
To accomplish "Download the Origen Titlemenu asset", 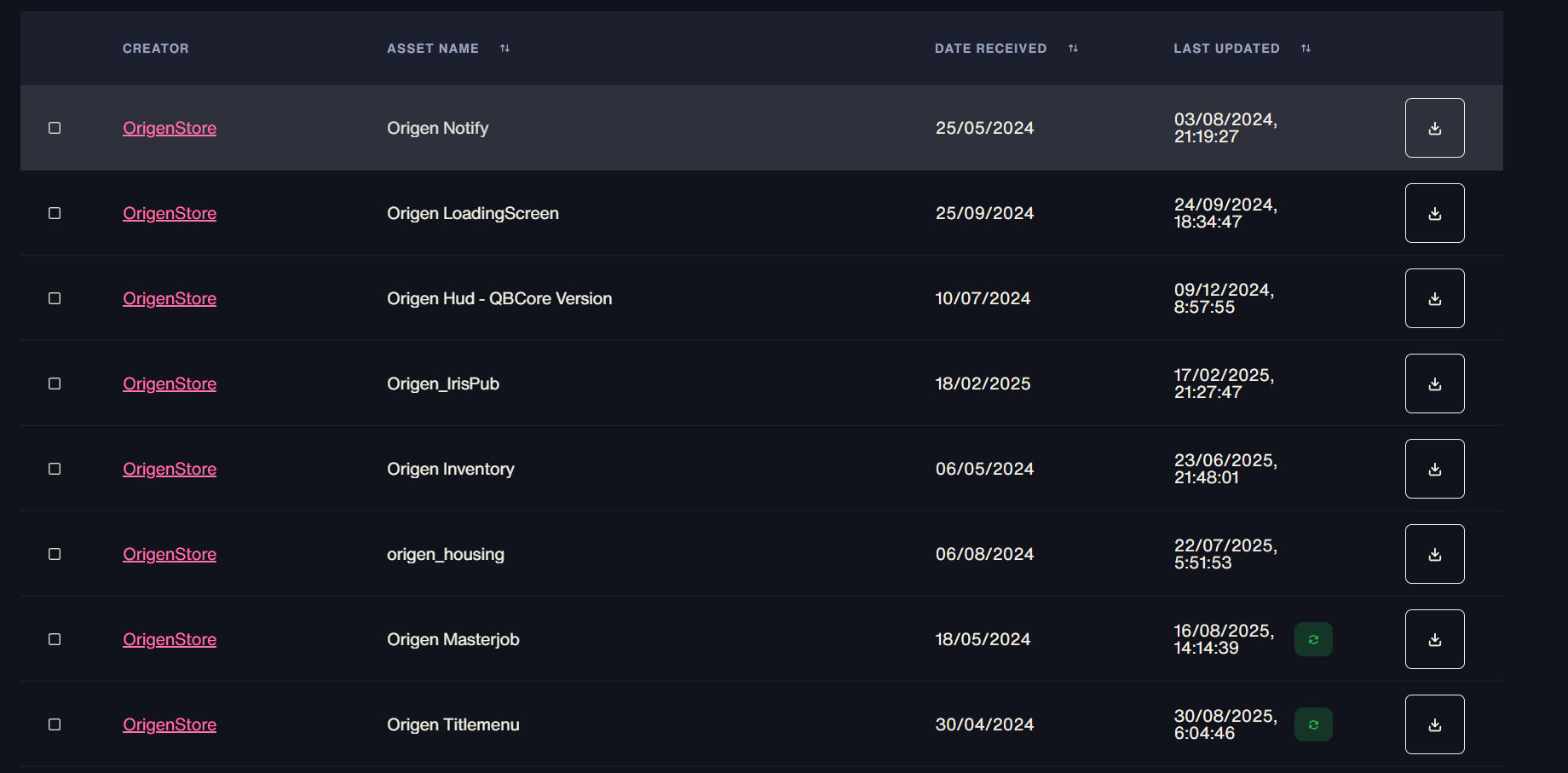I will (1434, 724).
